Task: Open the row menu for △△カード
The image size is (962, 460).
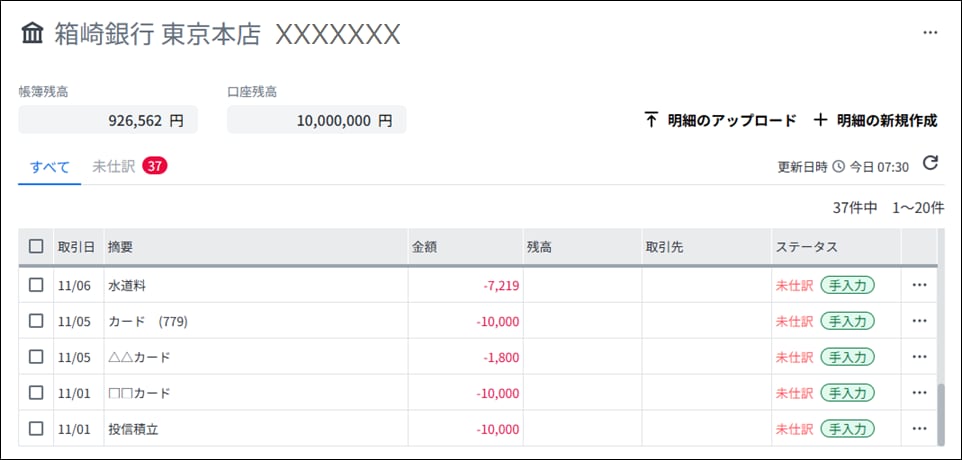Action: (919, 356)
